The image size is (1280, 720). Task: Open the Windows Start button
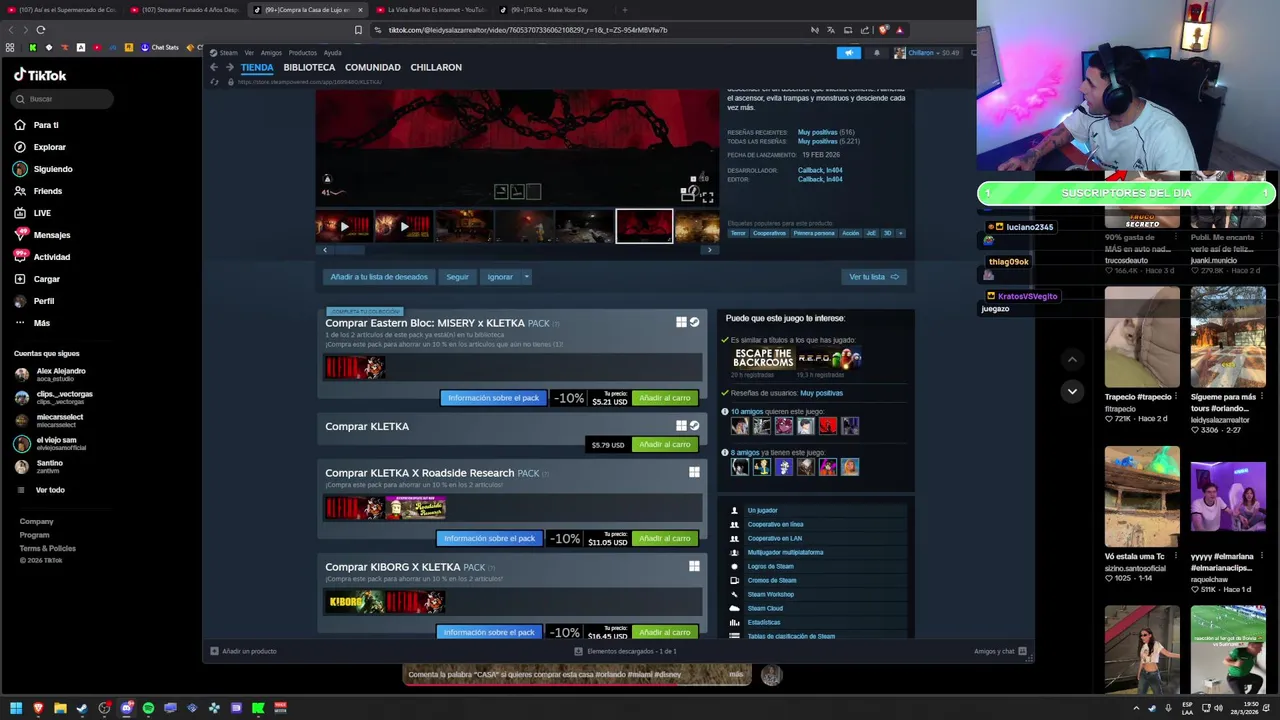[16, 708]
